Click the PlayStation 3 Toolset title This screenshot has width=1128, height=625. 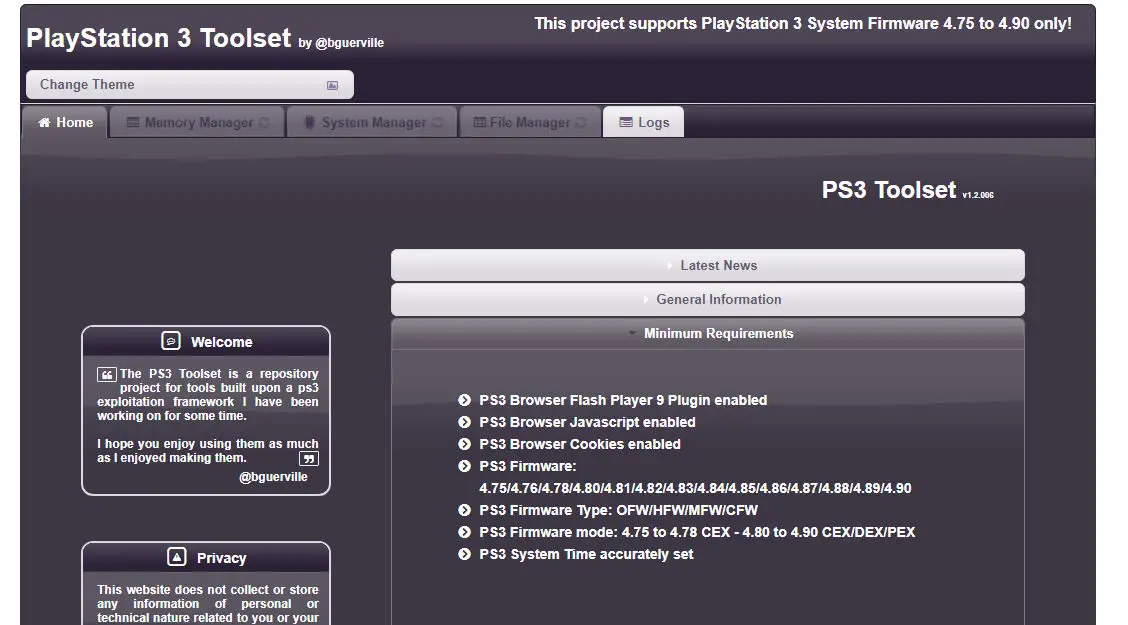tap(159, 38)
